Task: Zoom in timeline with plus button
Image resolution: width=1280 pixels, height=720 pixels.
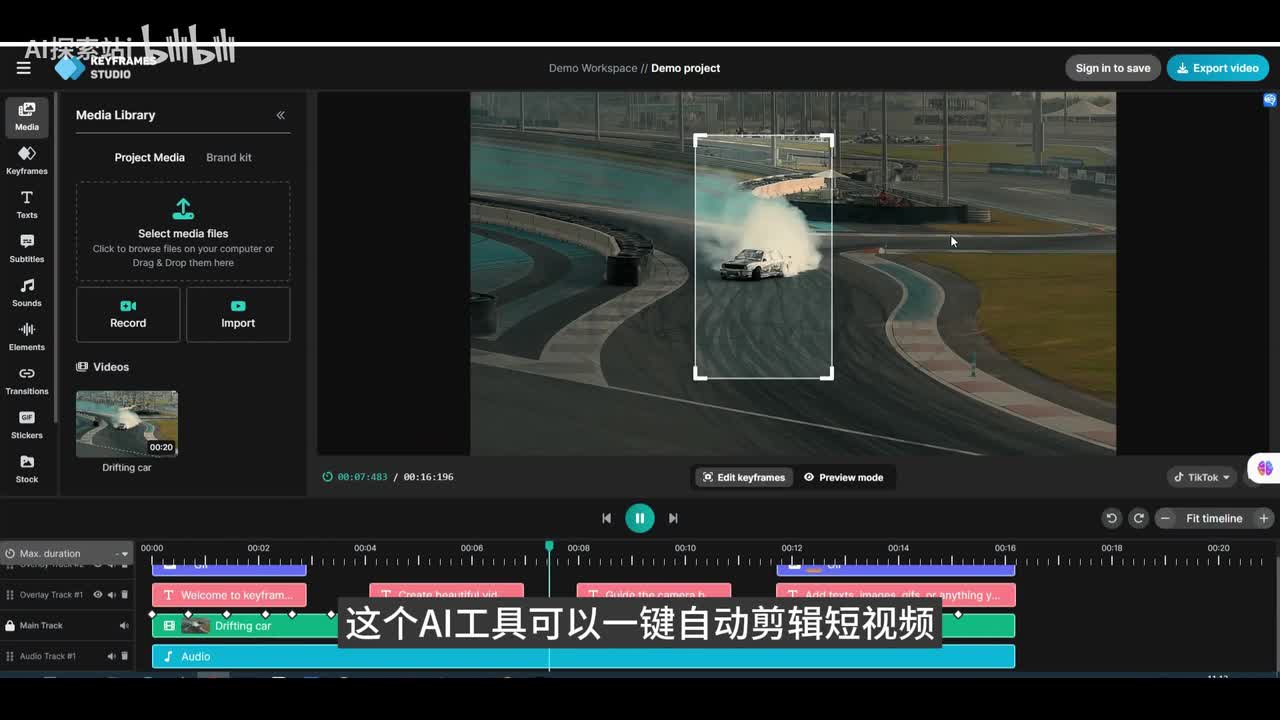Action: point(1263,518)
